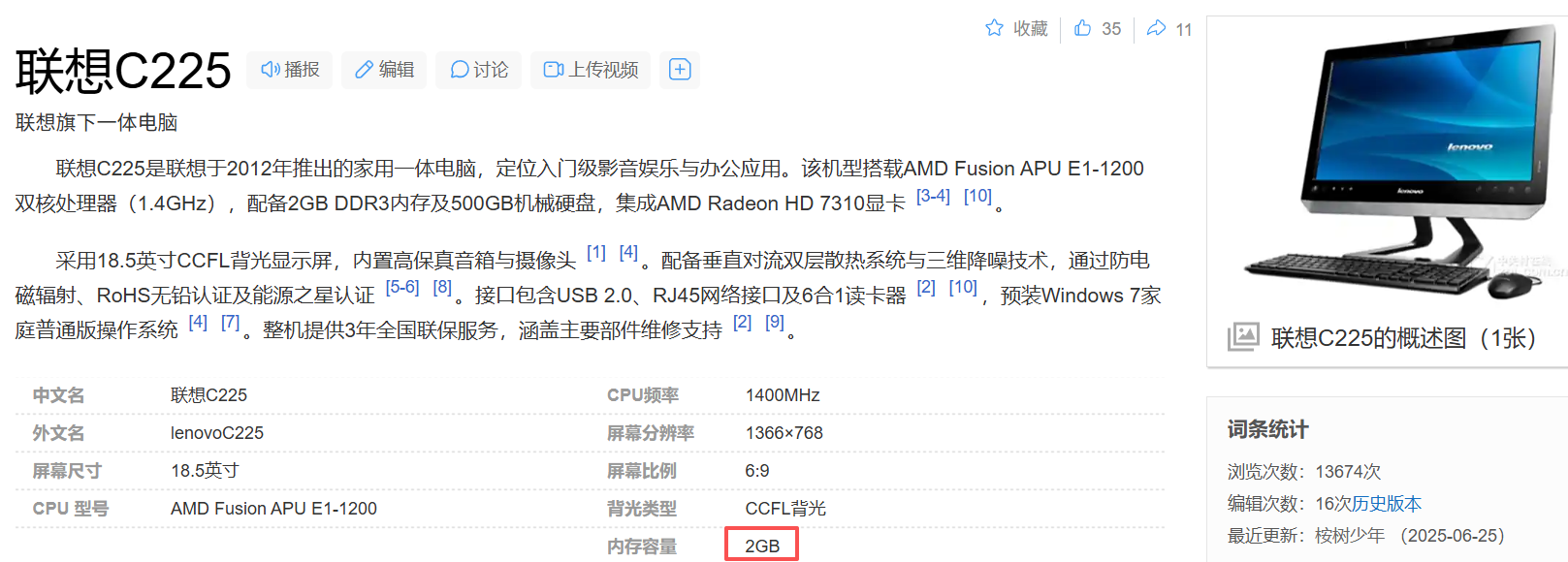Click 上传视频 upload video button
Image resolution: width=1568 pixels, height=562 pixels.
coord(591,70)
